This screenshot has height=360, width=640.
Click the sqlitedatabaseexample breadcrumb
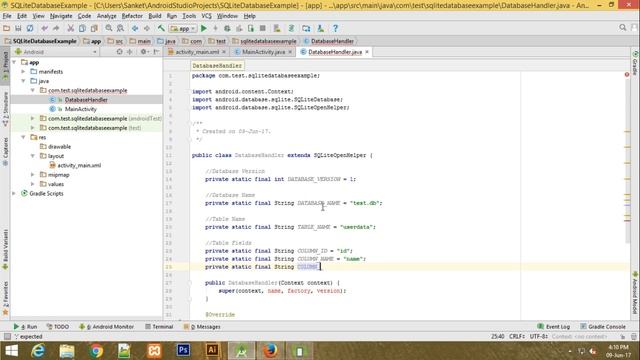[268, 41]
